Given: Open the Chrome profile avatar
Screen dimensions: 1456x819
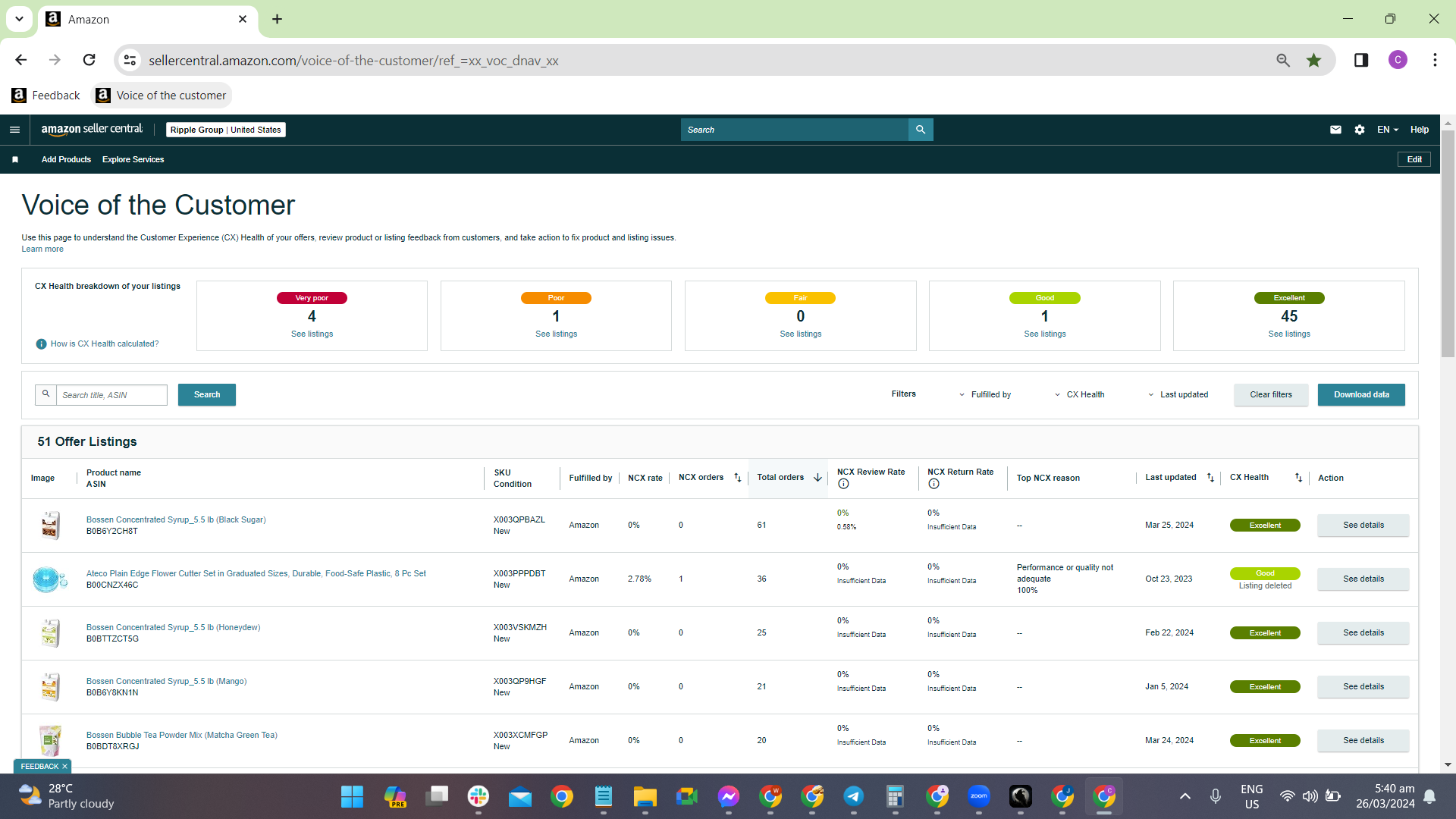Looking at the screenshot, I should [x=1398, y=60].
